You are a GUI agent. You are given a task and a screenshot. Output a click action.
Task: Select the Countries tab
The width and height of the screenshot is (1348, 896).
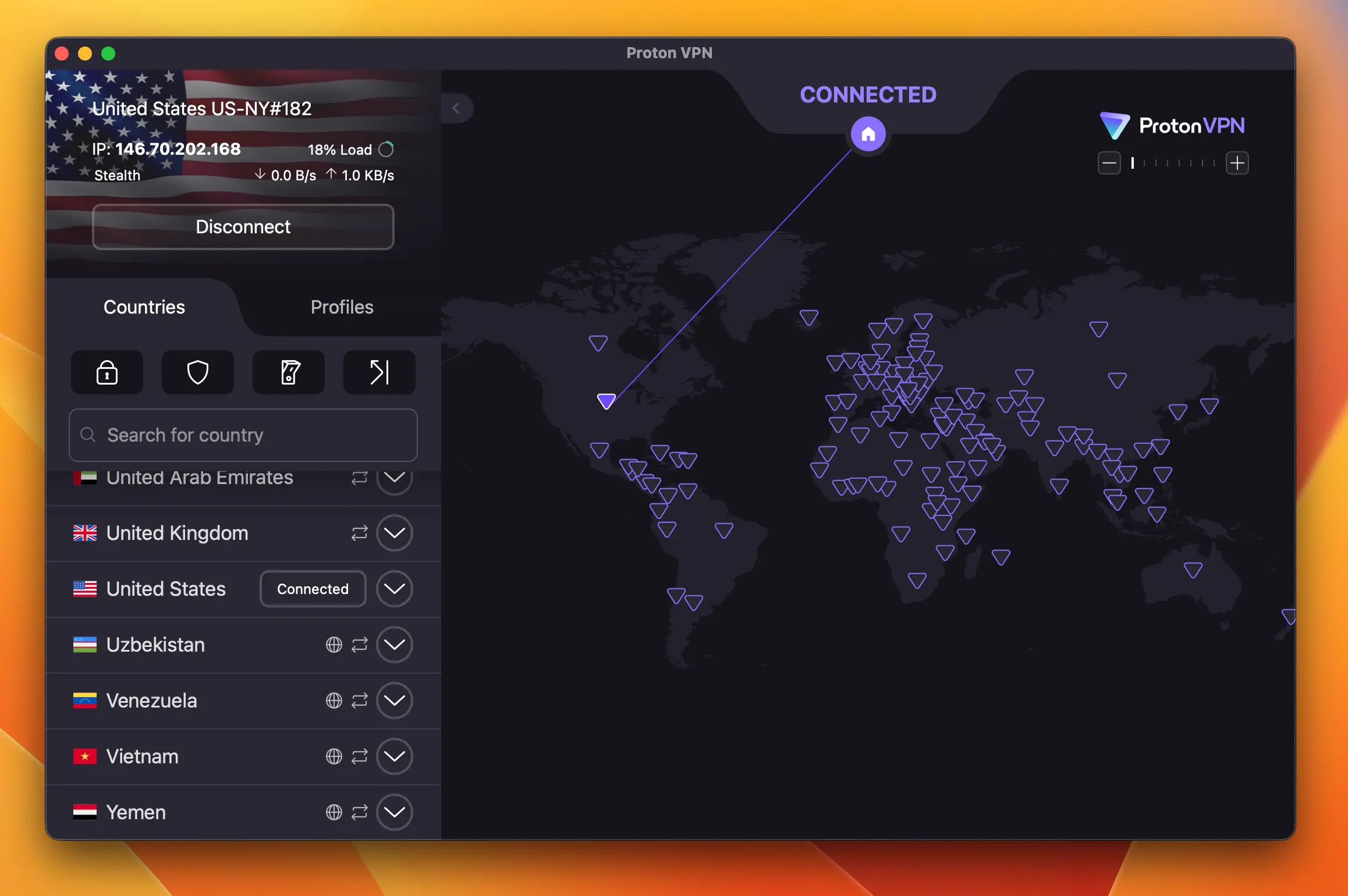[144, 307]
